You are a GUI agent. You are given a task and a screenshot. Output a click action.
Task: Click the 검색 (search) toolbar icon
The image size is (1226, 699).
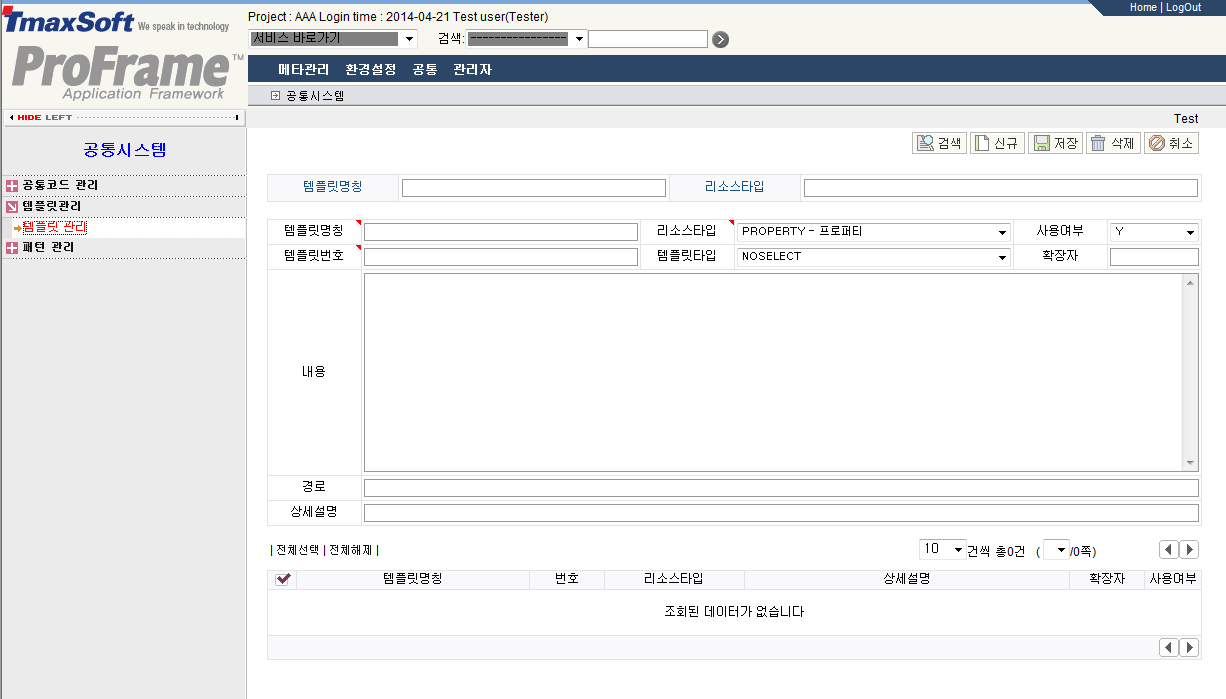938,142
